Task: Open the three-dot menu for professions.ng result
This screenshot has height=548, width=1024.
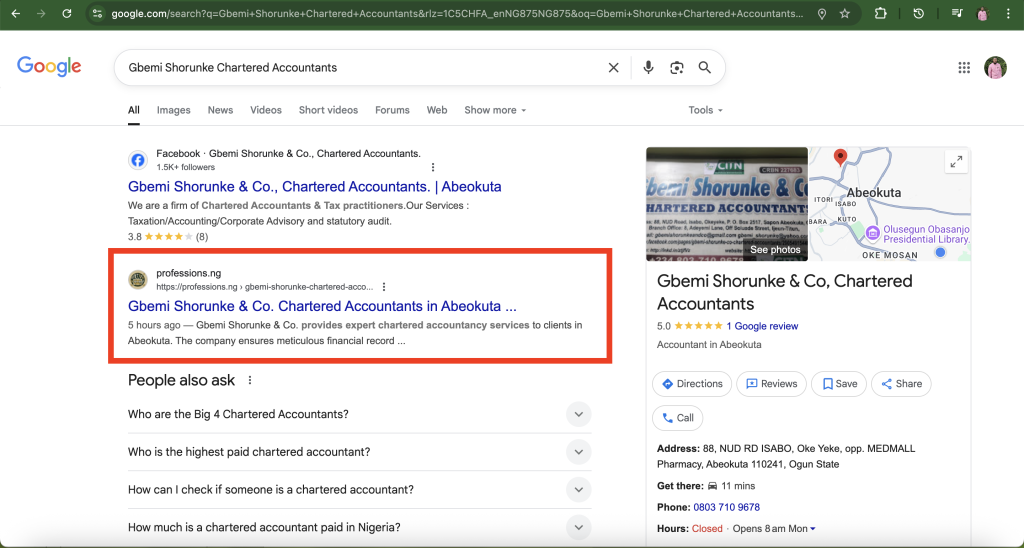Action: [384, 287]
